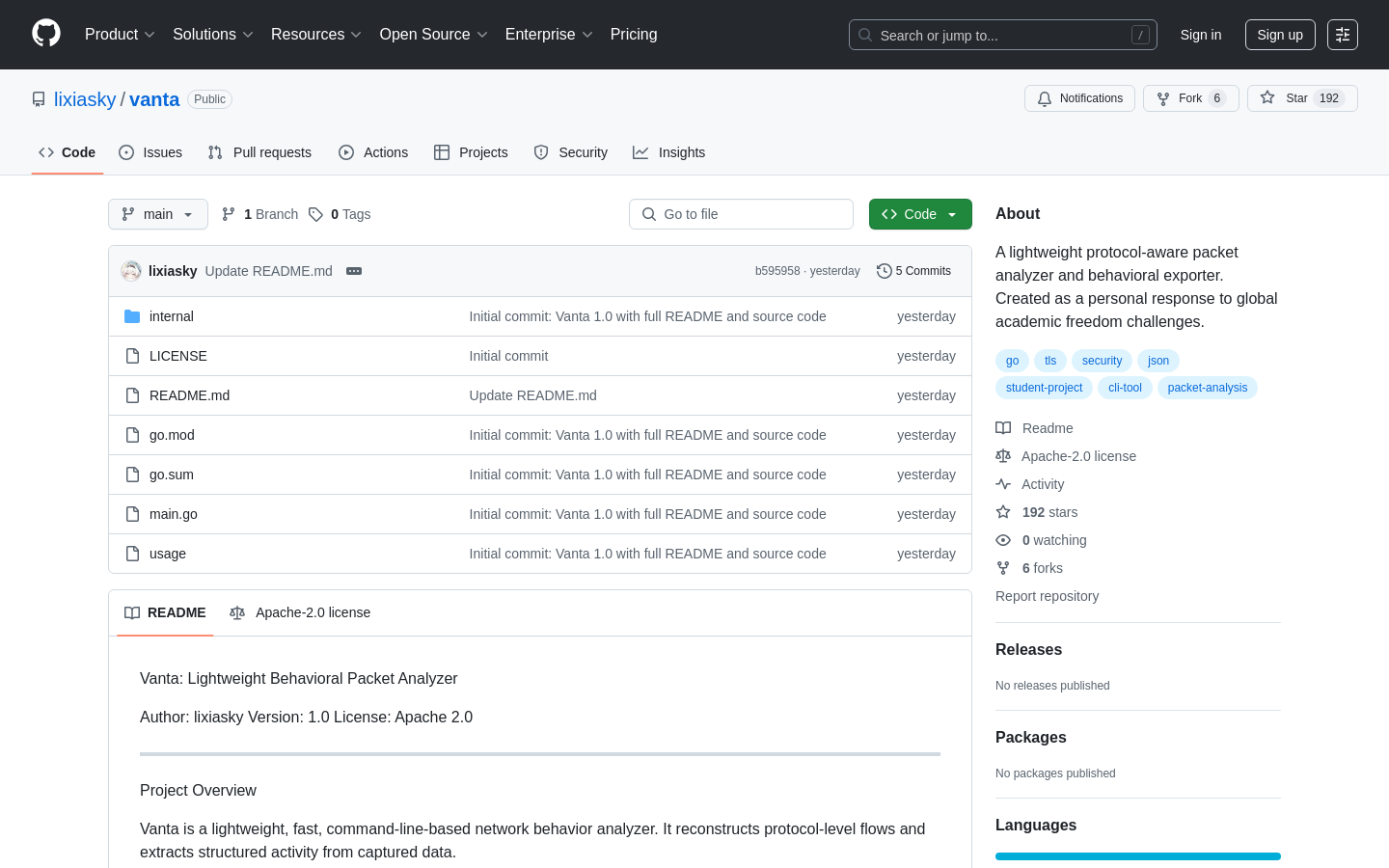Open the vanta repository name link

[x=154, y=99]
